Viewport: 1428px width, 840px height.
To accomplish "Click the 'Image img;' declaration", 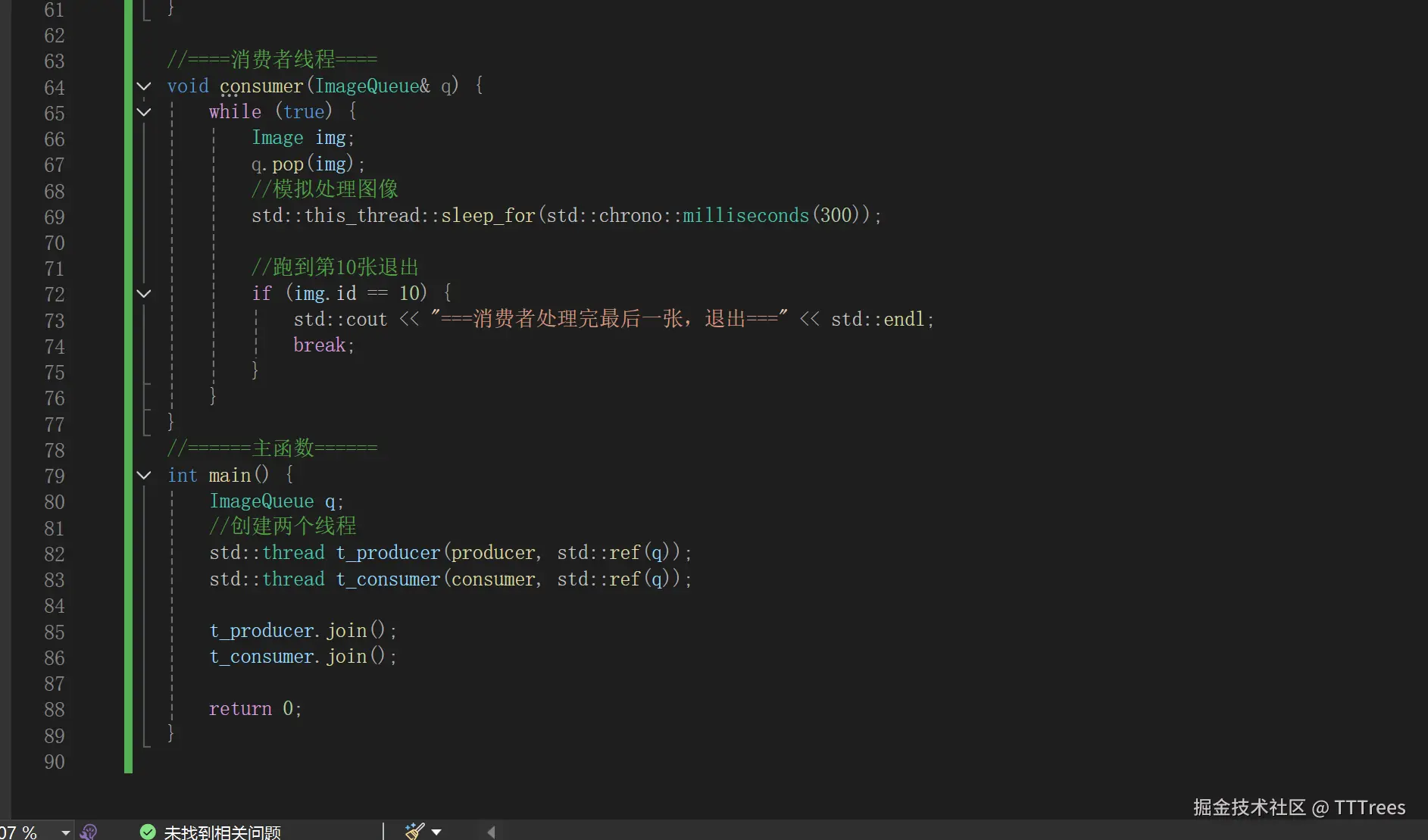I will tap(303, 138).
